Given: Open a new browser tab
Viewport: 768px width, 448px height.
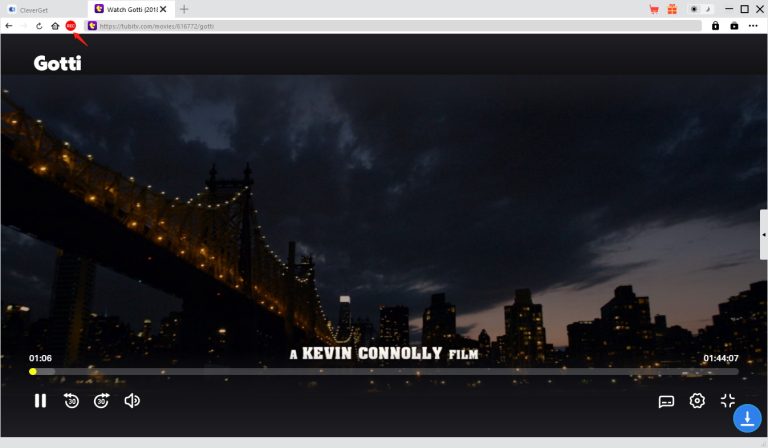Looking at the screenshot, I should point(184,9).
